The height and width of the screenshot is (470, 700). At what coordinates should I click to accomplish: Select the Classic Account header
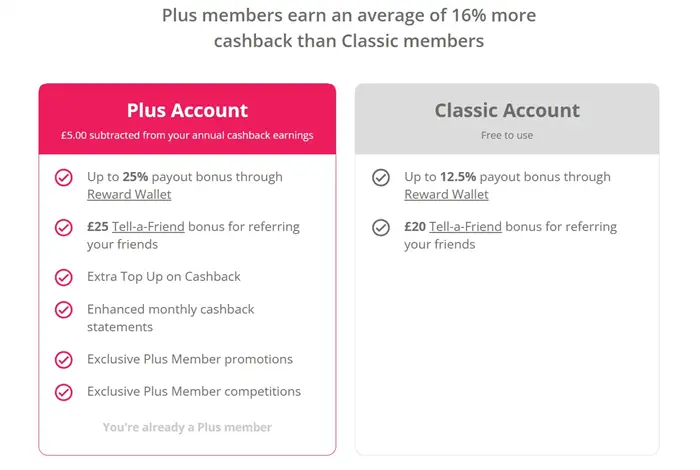pyautogui.click(x=507, y=110)
